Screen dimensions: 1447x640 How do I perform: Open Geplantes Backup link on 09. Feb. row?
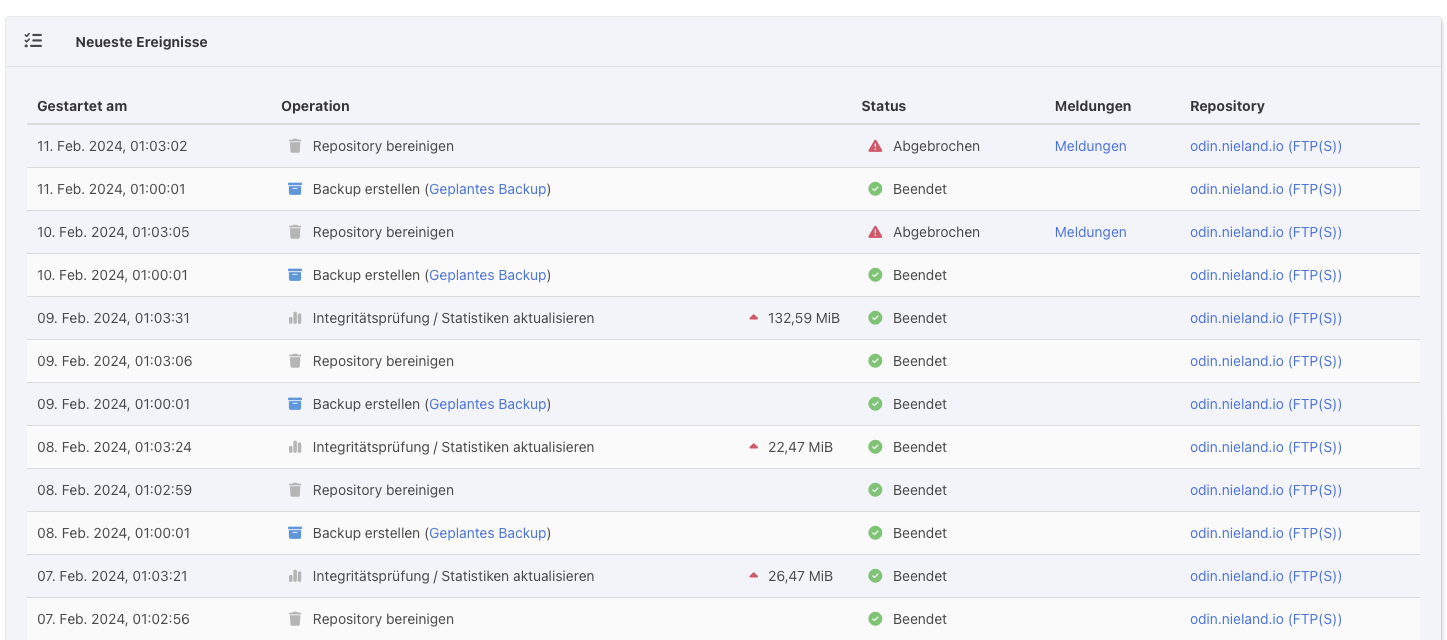tap(487, 404)
